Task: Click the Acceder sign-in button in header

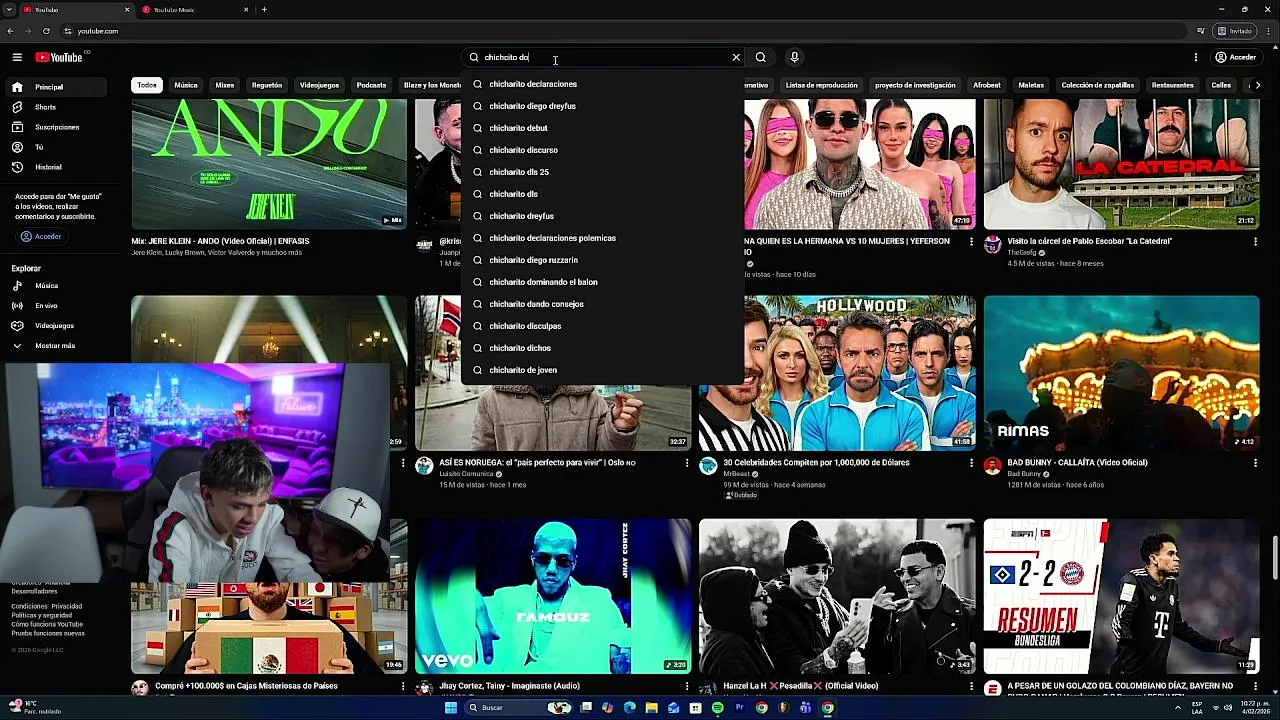Action: [1236, 57]
